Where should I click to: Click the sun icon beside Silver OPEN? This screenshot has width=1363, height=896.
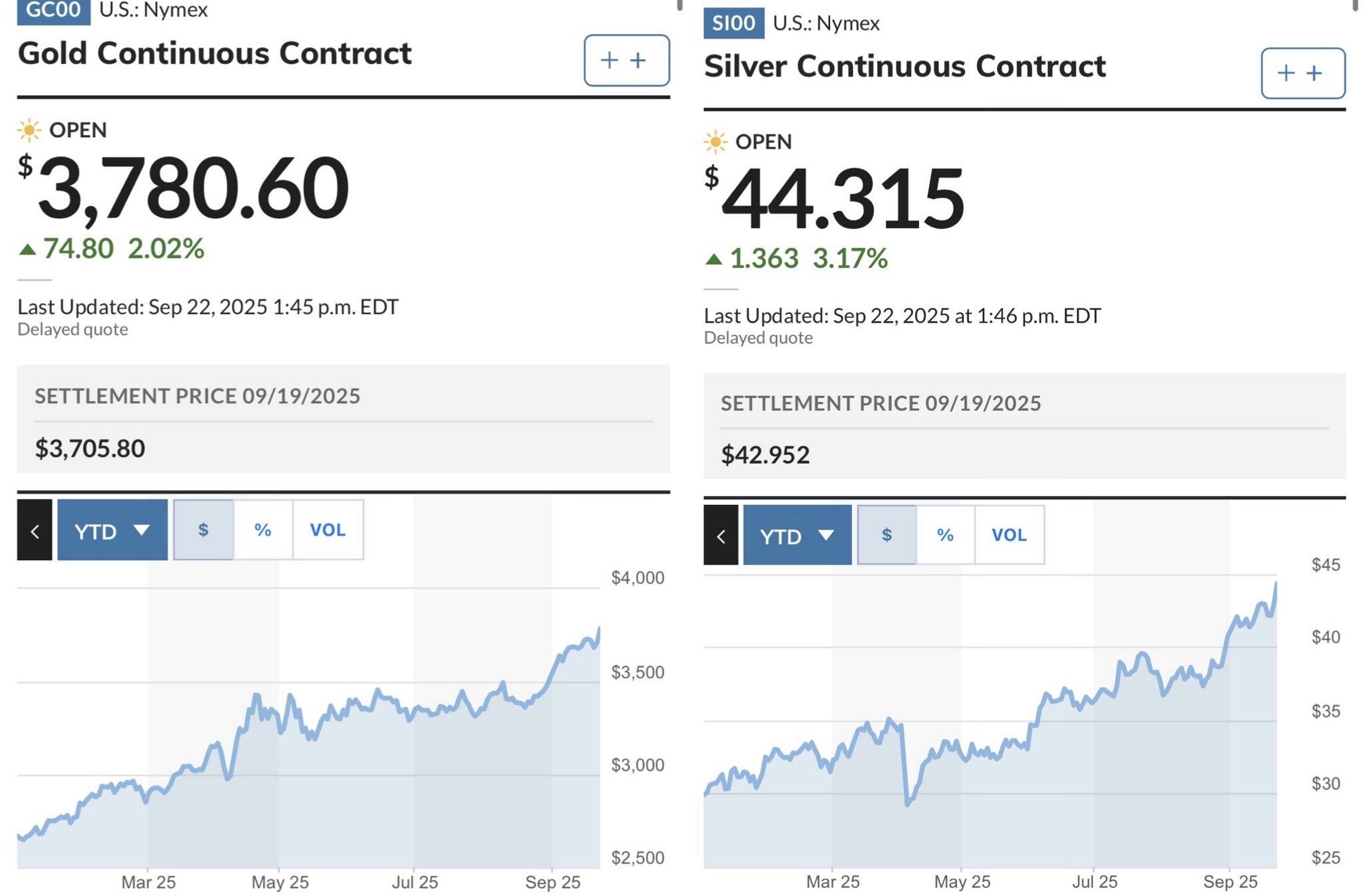click(715, 142)
